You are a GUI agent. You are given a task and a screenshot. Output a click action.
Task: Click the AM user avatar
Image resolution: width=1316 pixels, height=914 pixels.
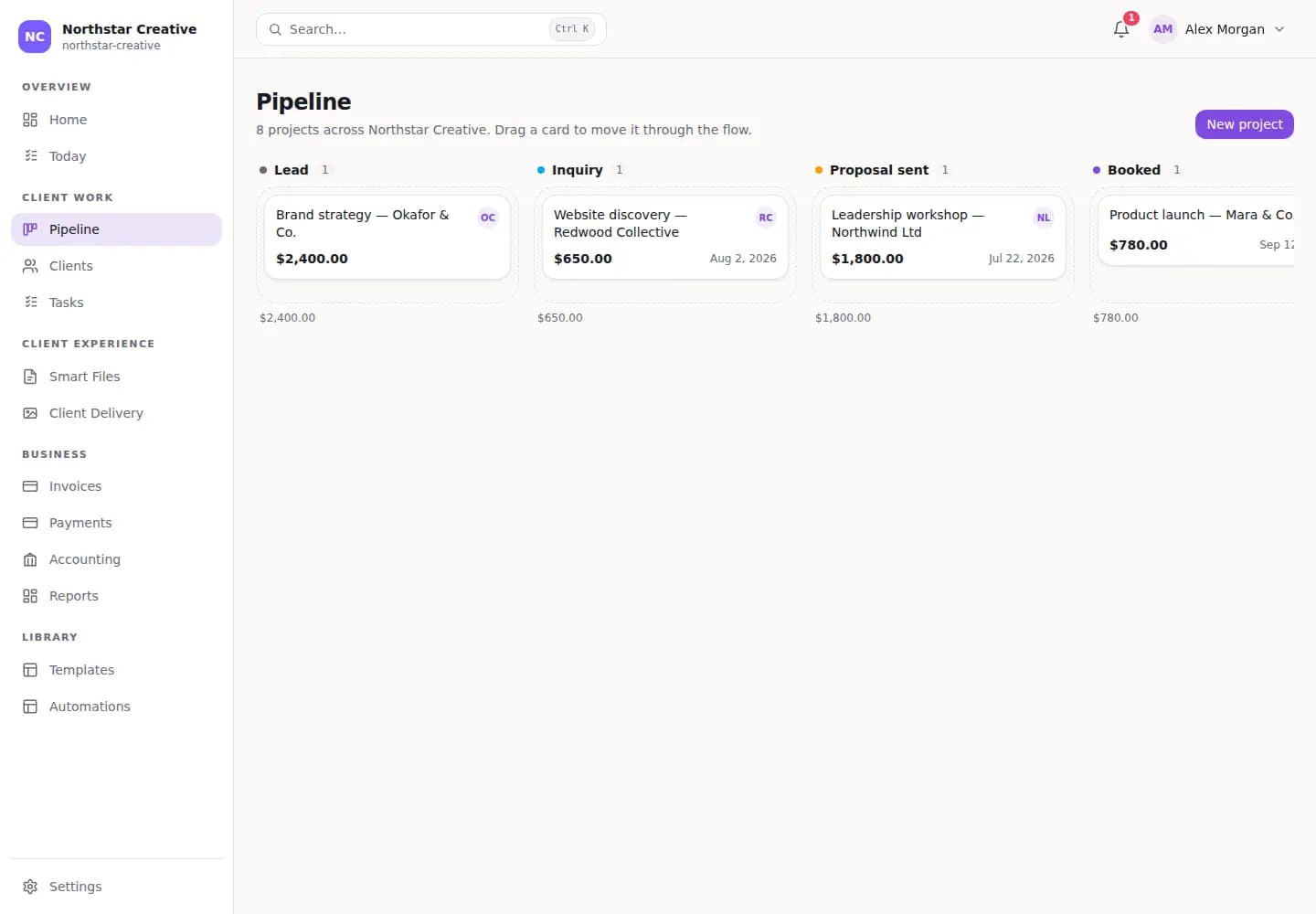coord(1162,29)
